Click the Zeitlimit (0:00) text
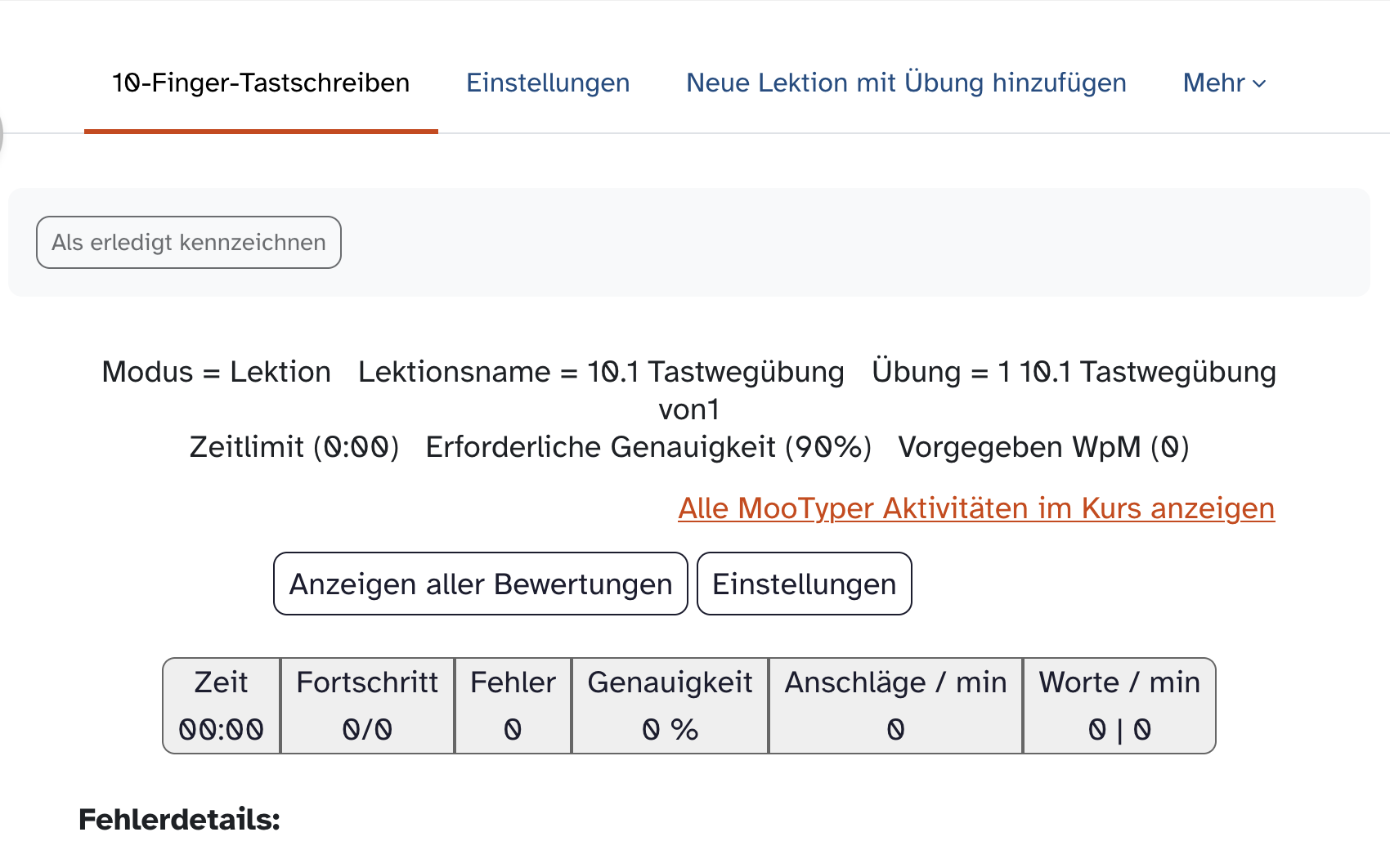The image size is (1390, 868). coord(294,447)
